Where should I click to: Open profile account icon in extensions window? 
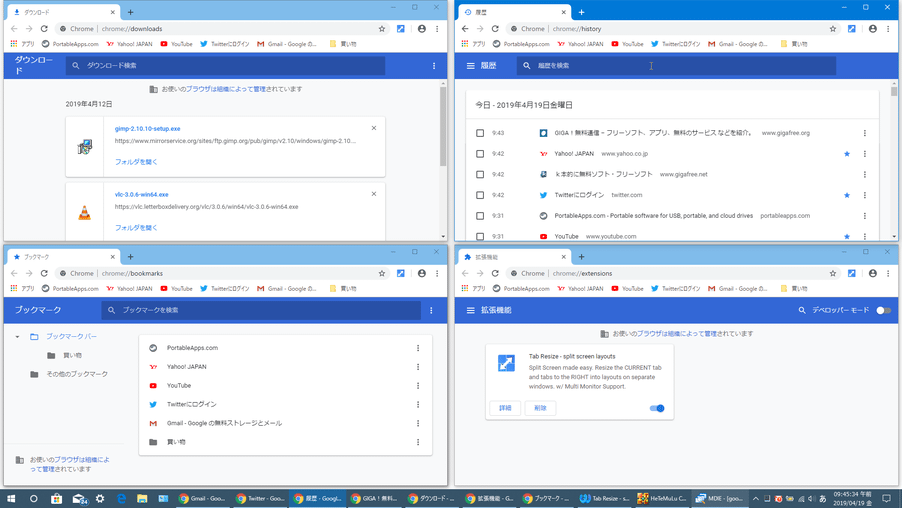873,273
